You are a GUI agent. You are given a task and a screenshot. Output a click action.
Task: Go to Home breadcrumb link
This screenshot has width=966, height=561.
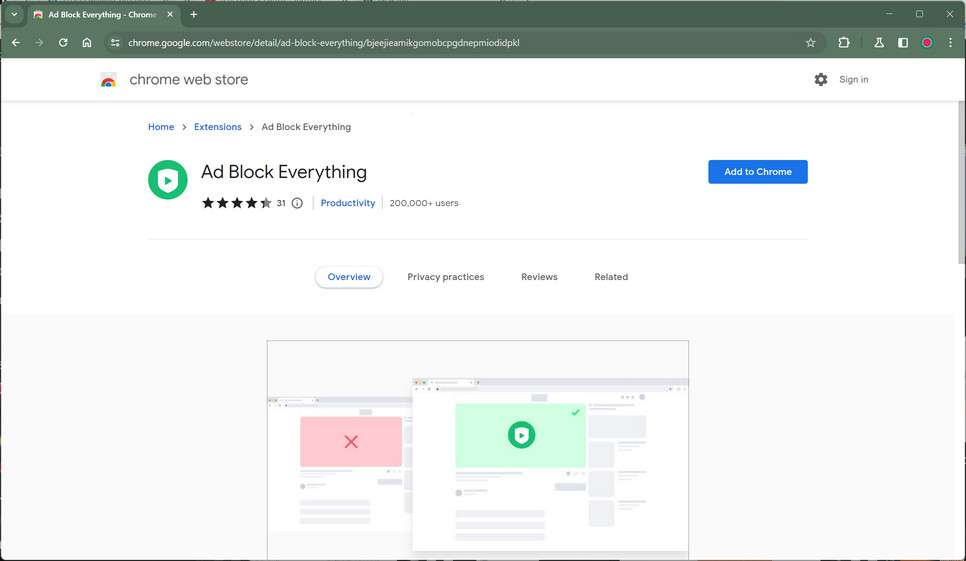click(x=161, y=127)
